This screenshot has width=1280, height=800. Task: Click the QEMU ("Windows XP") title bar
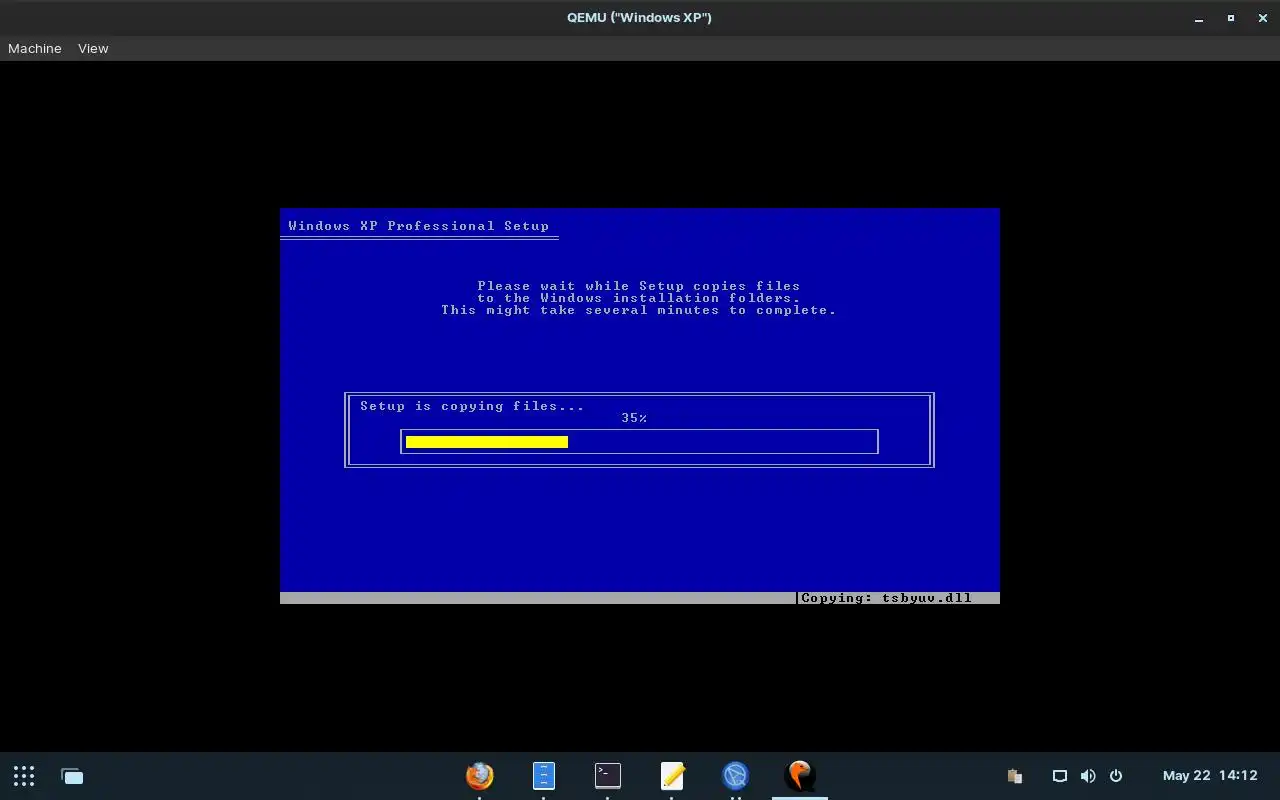640,17
